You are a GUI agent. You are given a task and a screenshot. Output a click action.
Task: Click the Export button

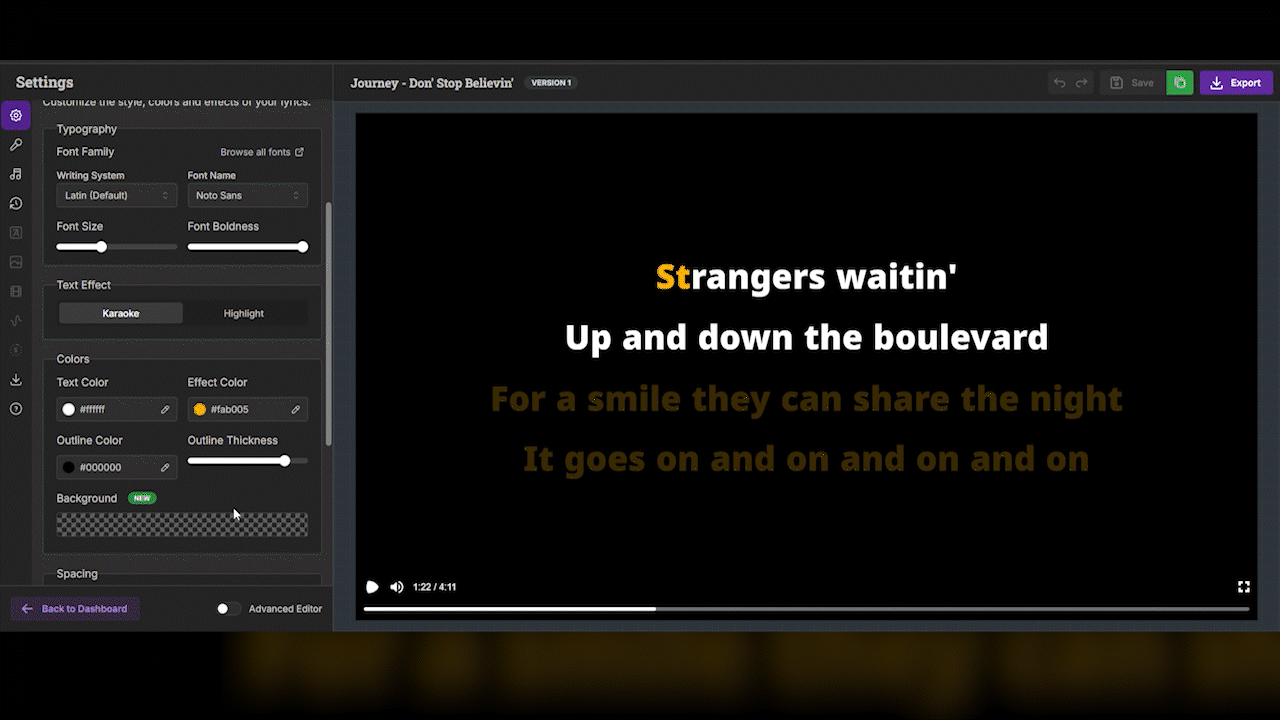point(1236,83)
